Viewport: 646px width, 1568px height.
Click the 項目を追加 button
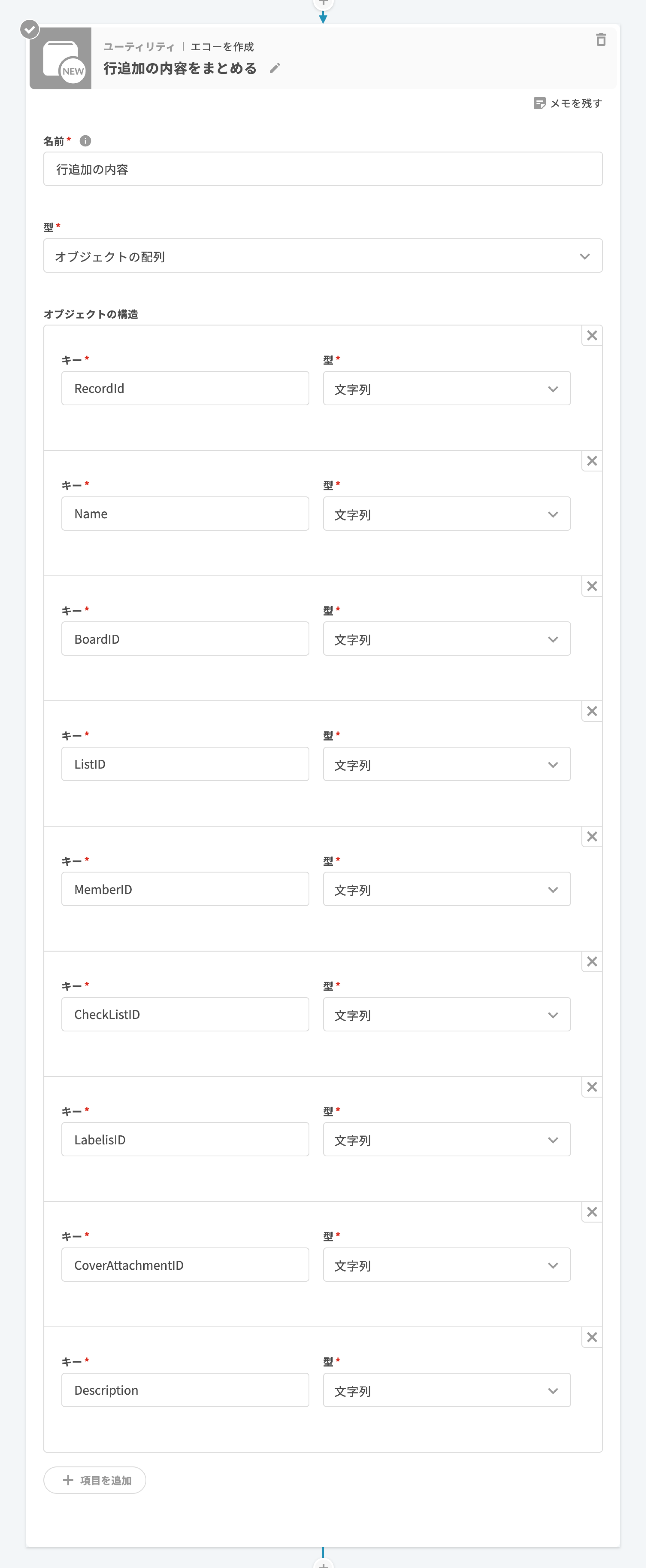coord(95,1480)
